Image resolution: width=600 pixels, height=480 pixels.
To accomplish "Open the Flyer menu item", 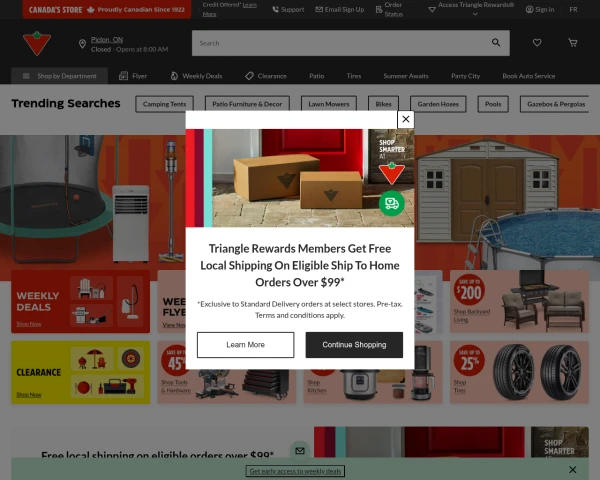I will [133, 76].
